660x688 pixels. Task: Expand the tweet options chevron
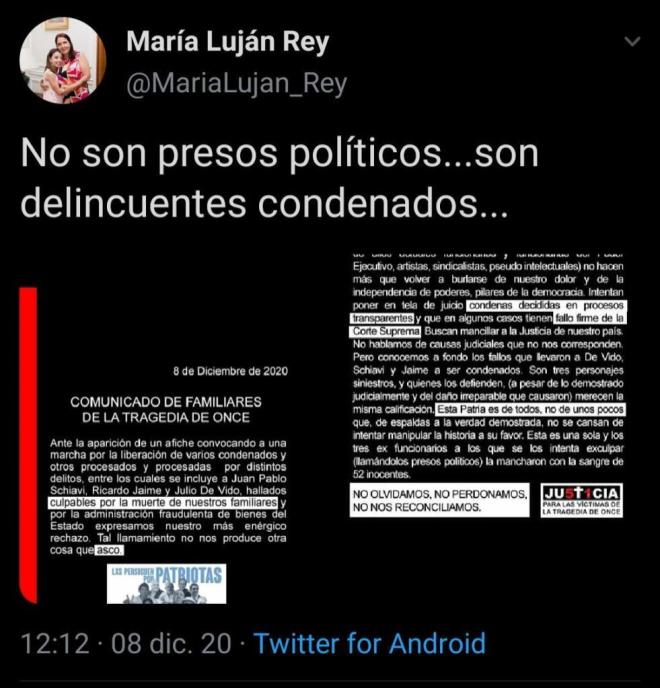[x=632, y=42]
